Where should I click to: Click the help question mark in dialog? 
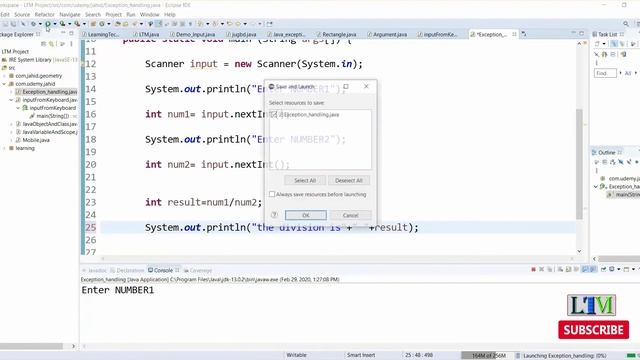(274, 215)
